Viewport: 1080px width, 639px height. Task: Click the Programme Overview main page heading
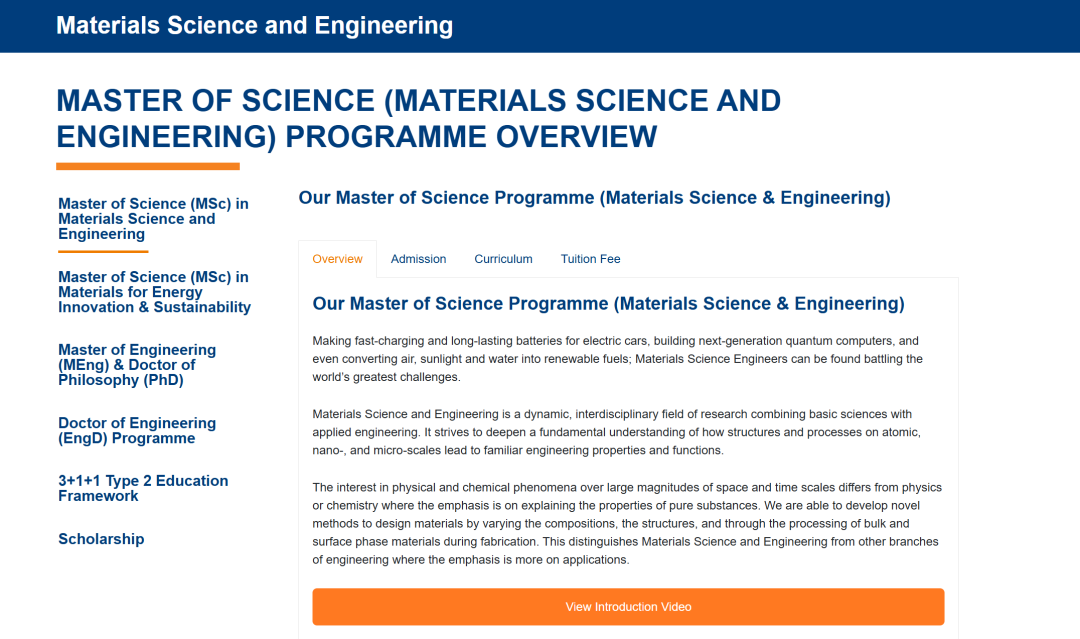(418, 118)
